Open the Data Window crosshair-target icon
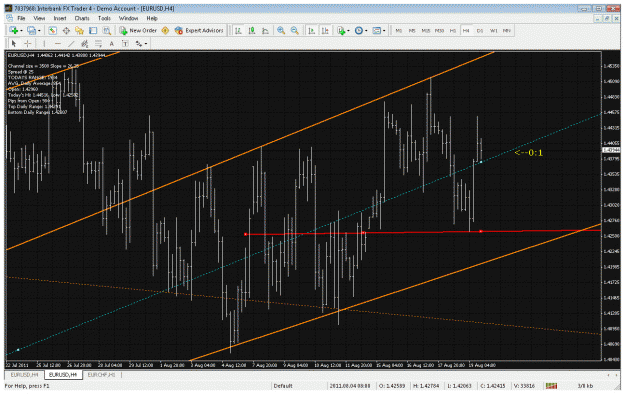This screenshot has width=625, height=394. point(66,31)
